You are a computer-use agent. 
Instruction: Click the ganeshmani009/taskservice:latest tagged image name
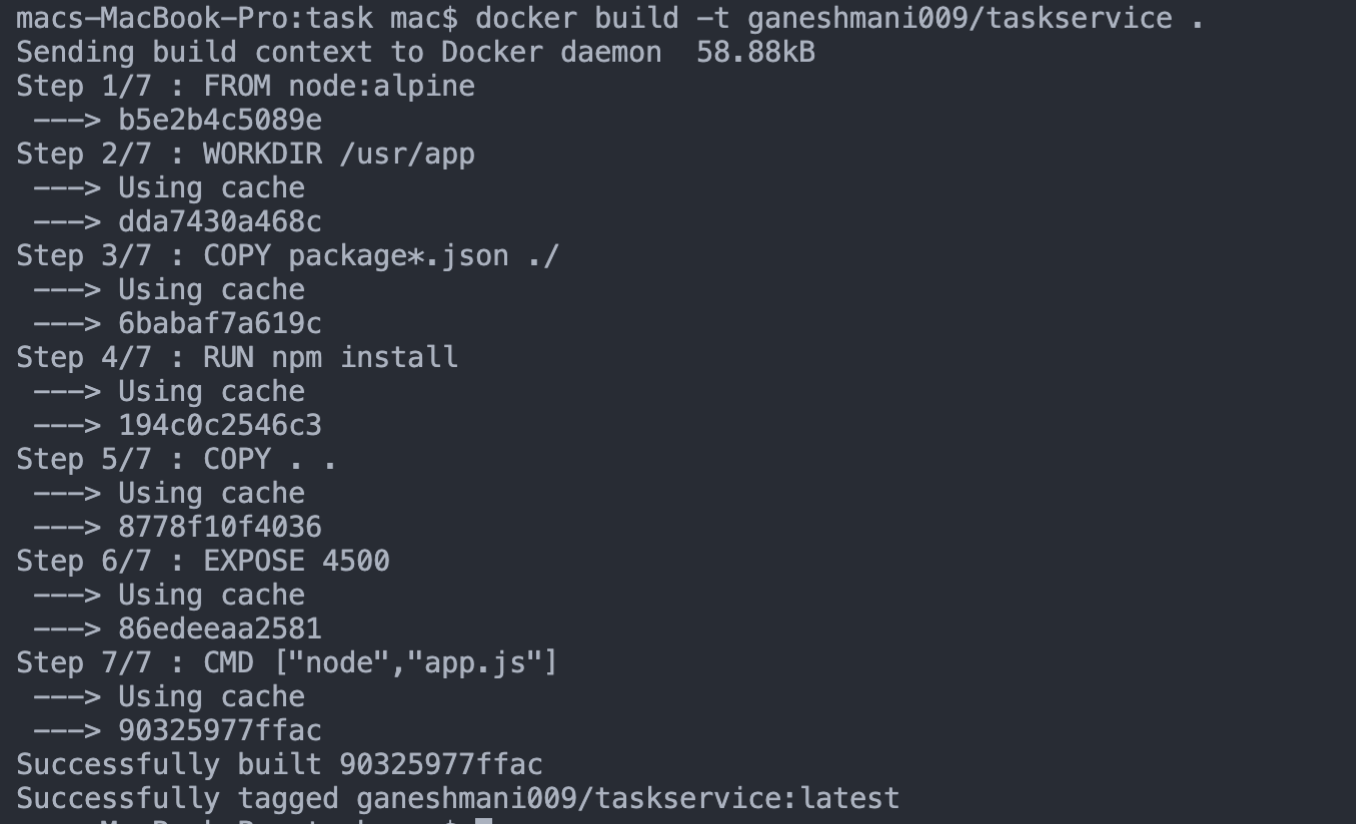click(627, 799)
